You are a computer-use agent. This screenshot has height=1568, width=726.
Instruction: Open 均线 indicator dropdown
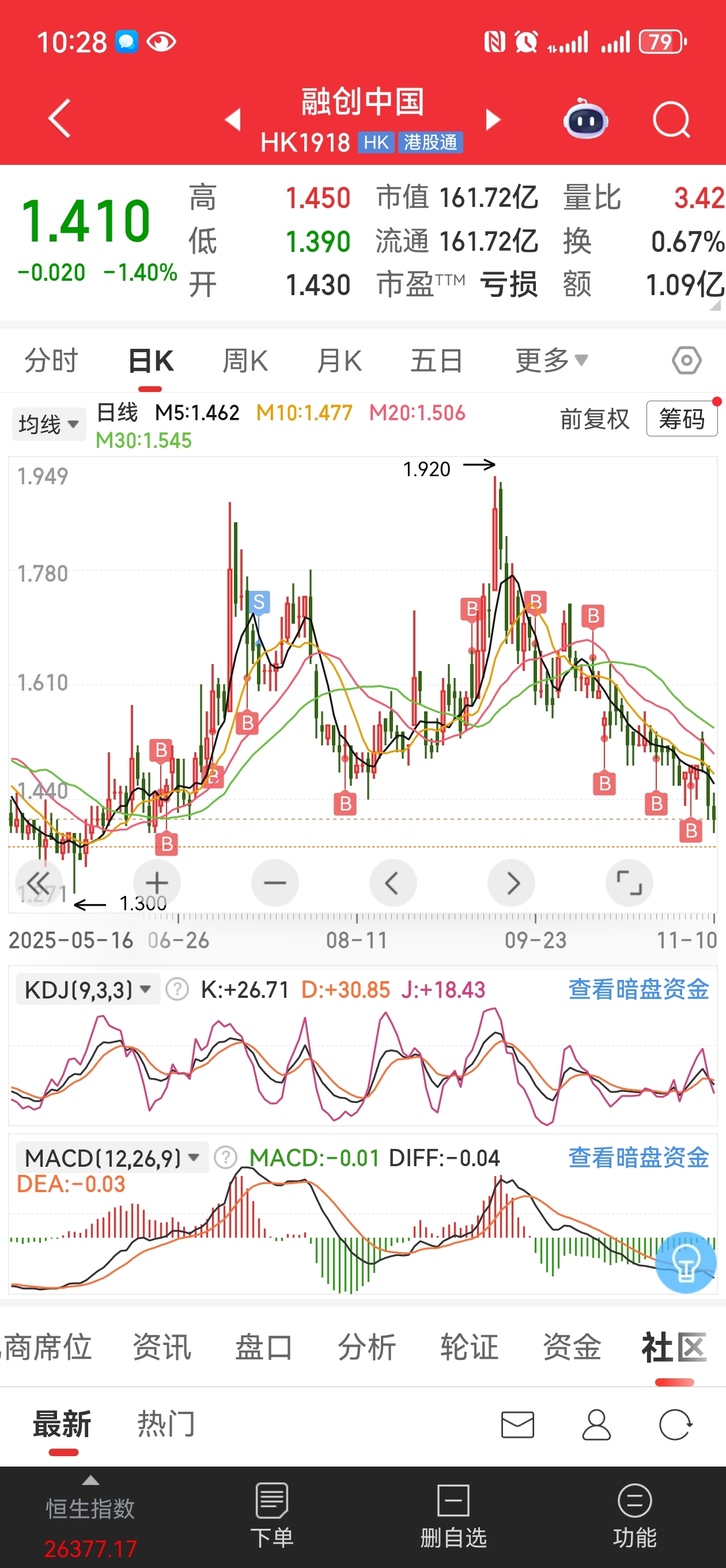pos(48,424)
